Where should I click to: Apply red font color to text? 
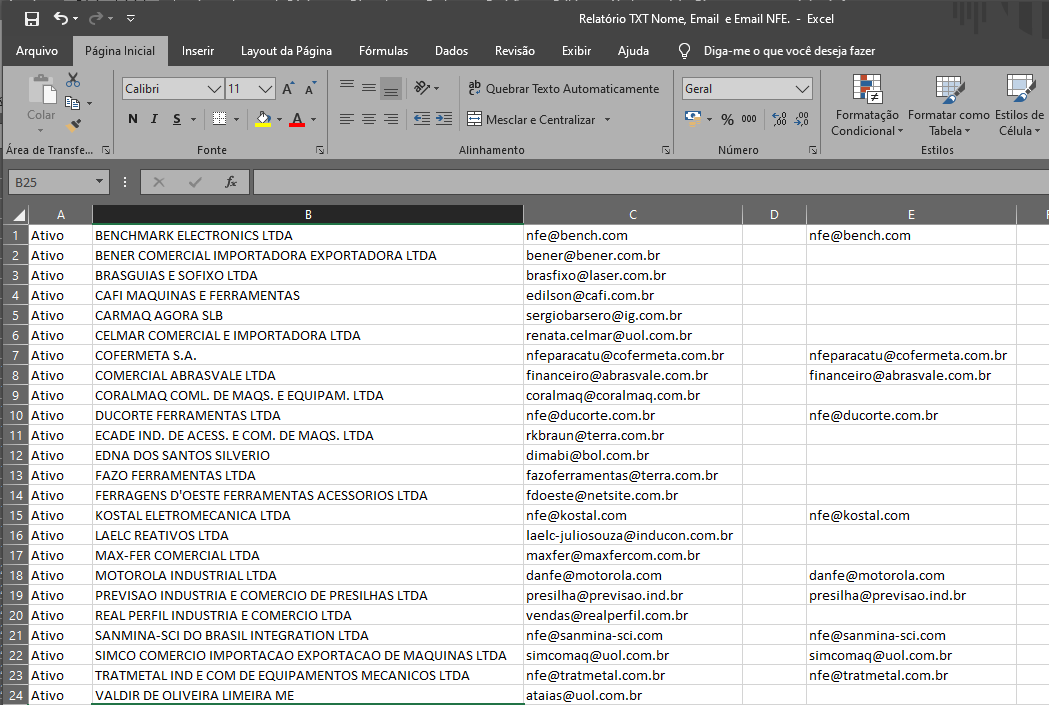click(298, 120)
